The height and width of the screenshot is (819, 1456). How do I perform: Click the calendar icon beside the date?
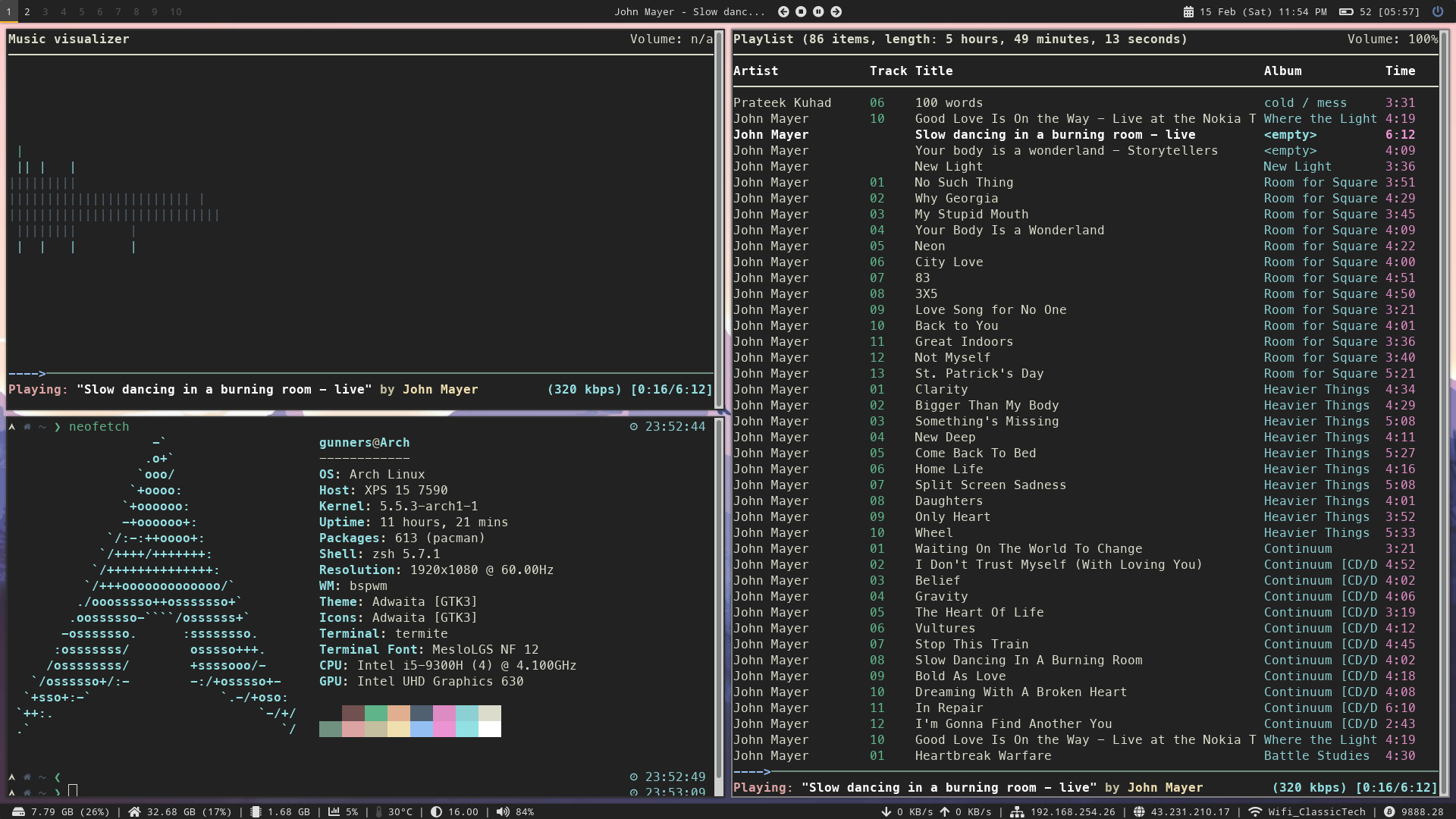point(1188,11)
